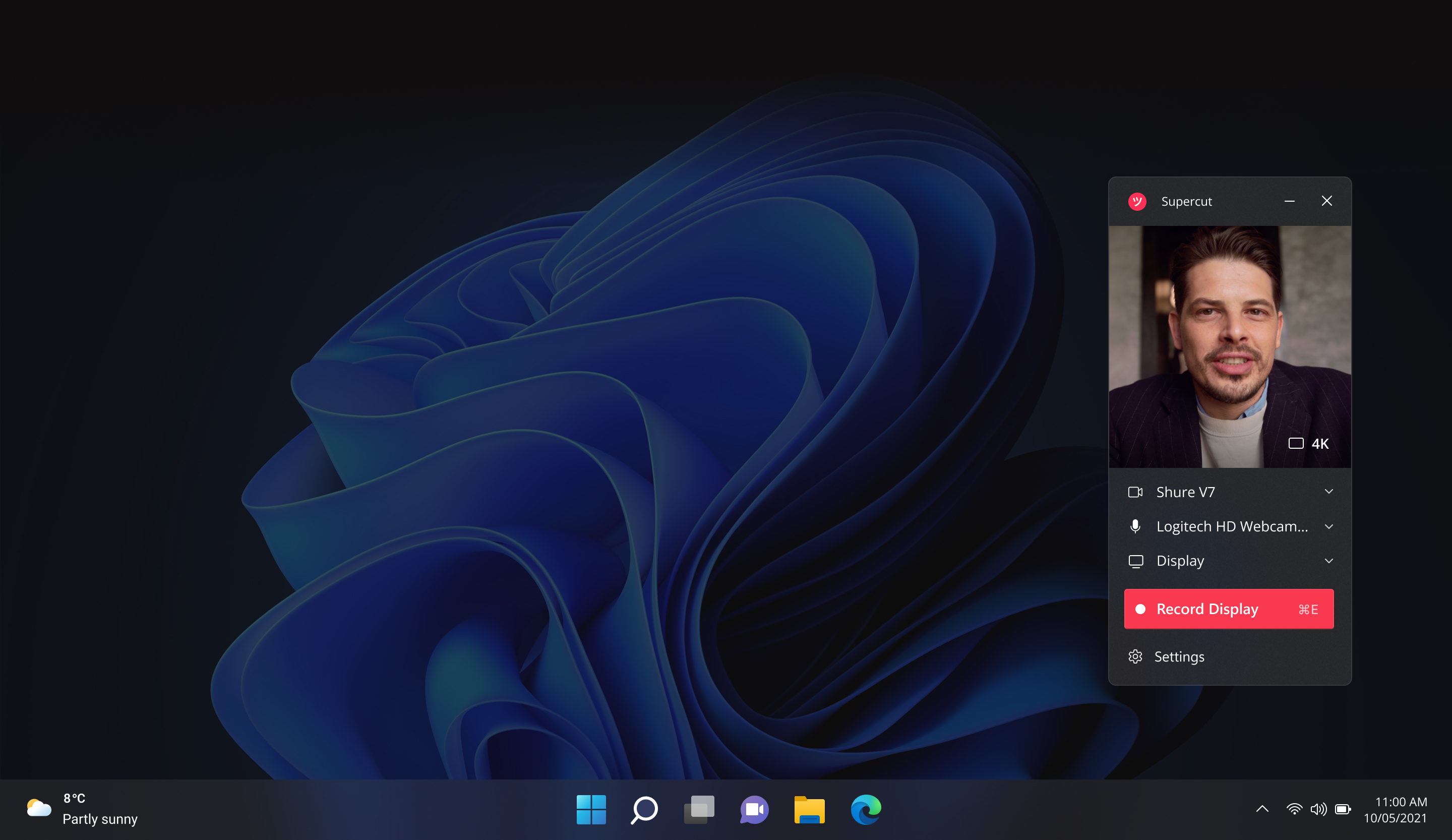Screen dimensions: 1452x840
Task: Show hidden system tray icons
Action: pos(1262,809)
